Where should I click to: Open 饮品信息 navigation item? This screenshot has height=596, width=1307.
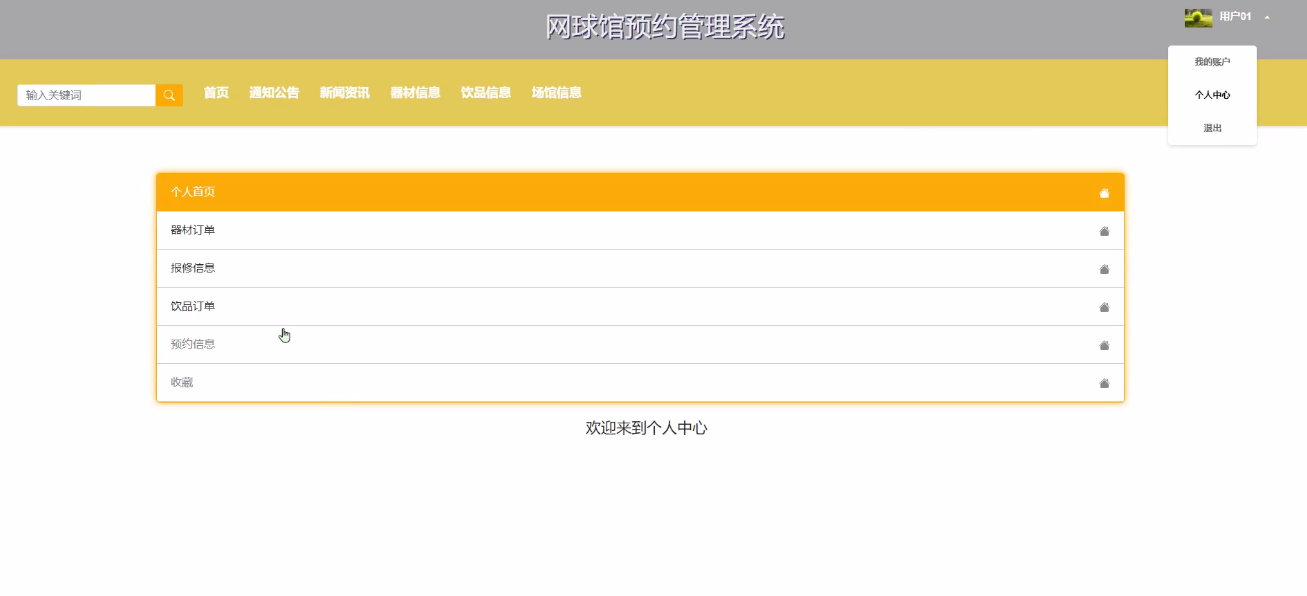point(486,93)
